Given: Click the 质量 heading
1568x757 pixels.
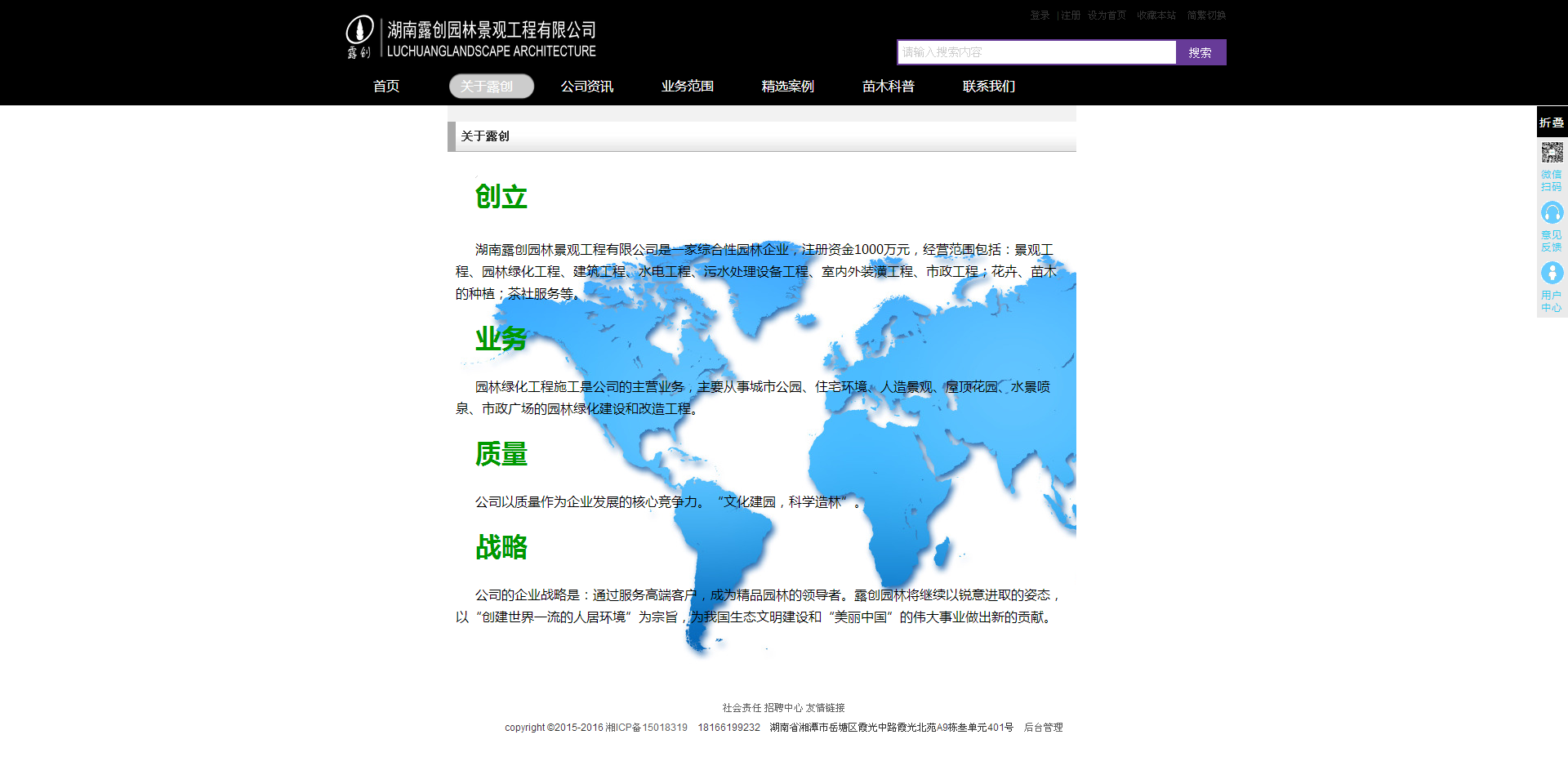Looking at the screenshot, I should pos(501,453).
